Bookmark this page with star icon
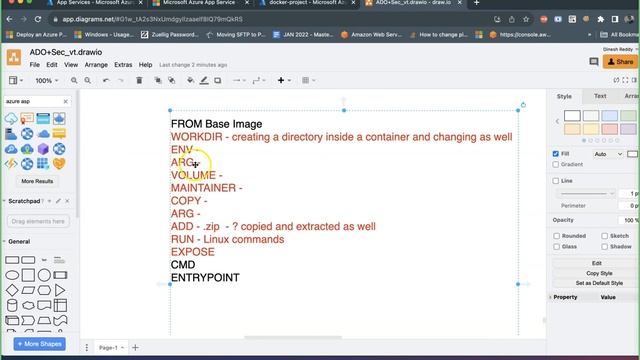 (526, 19)
